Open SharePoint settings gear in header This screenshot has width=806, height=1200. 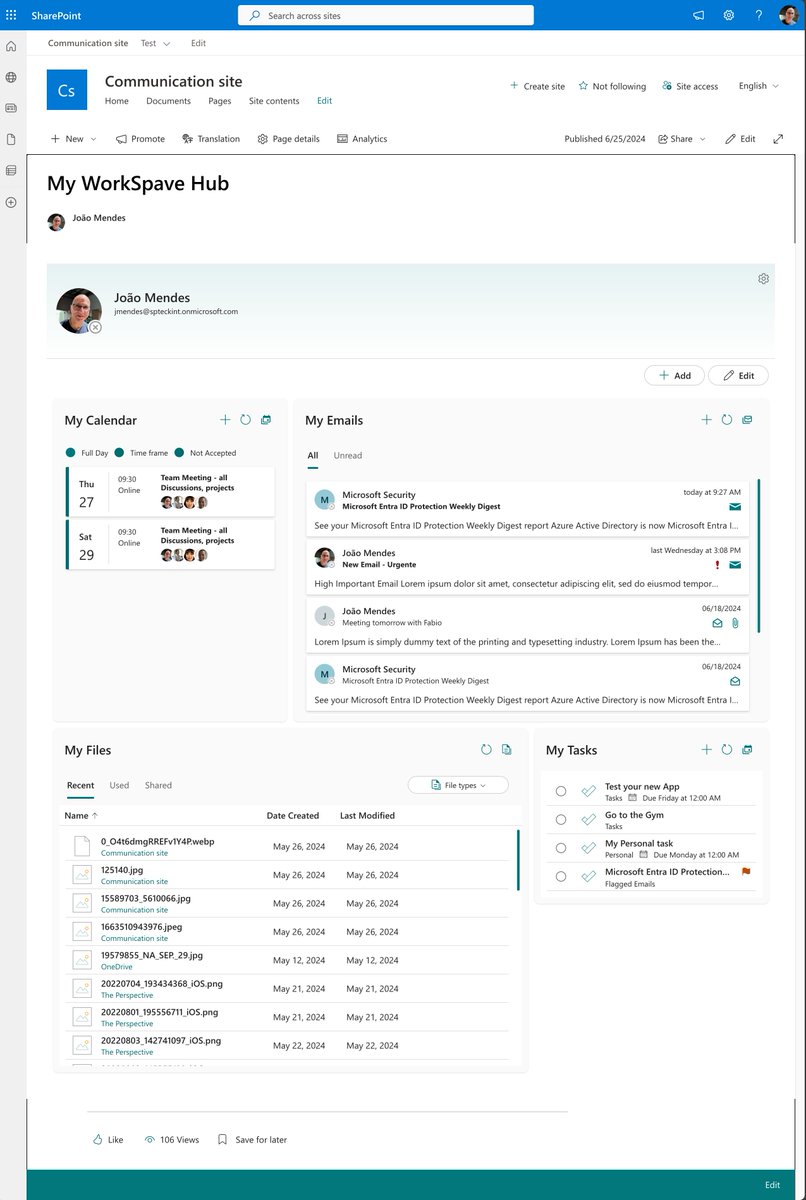[x=729, y=15]
